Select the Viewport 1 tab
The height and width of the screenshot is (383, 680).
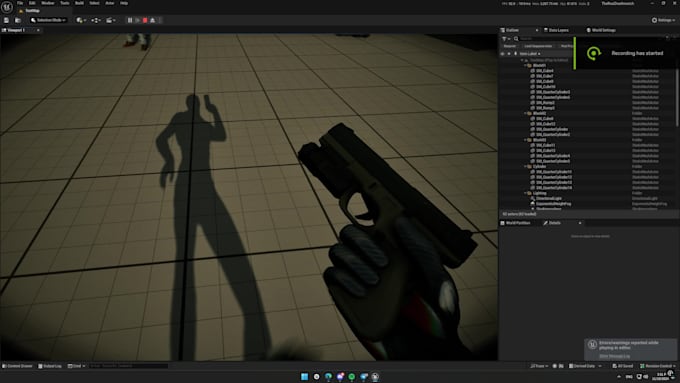[x=17, y=30]
